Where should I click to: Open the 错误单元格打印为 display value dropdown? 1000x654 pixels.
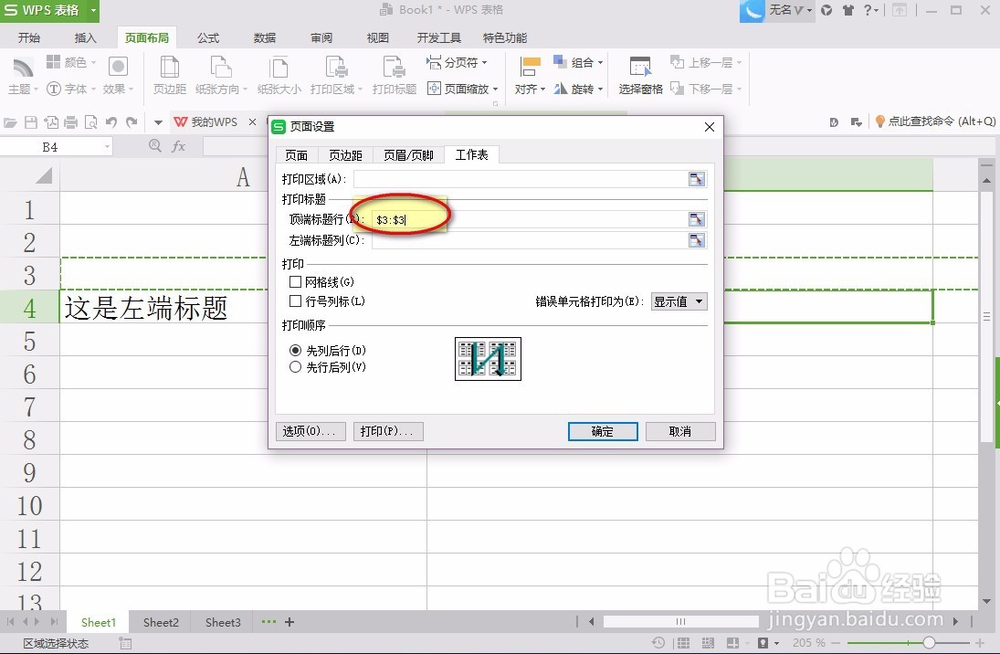pos(679,301)
